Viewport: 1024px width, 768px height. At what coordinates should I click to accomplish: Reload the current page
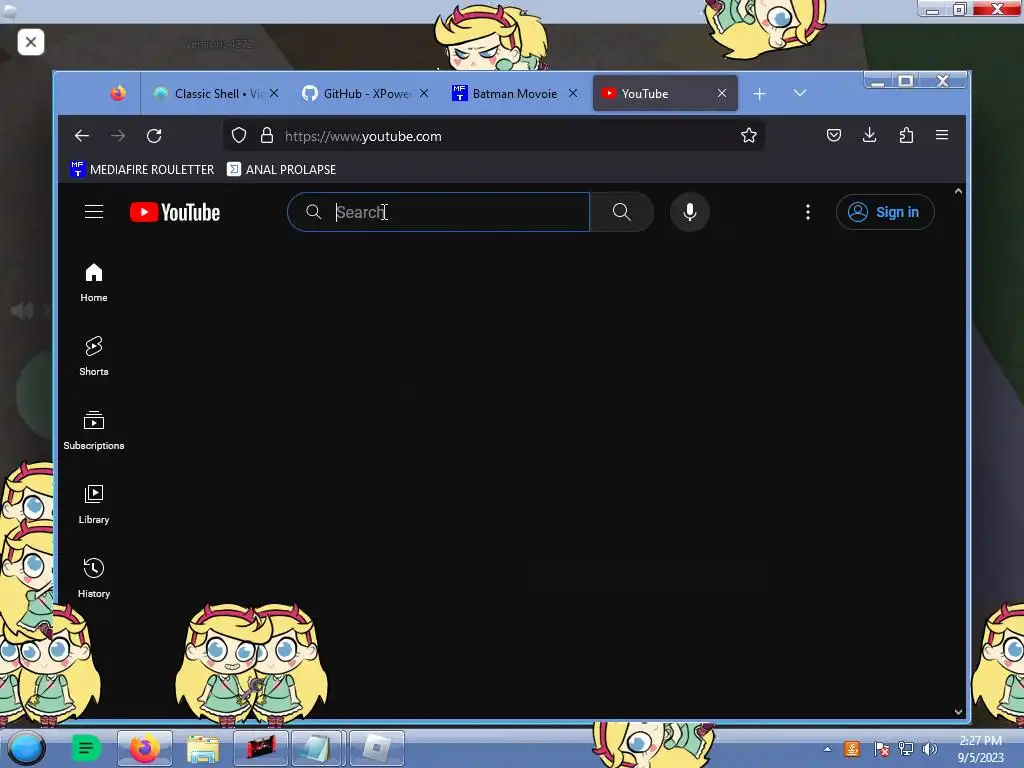[154, 136]
